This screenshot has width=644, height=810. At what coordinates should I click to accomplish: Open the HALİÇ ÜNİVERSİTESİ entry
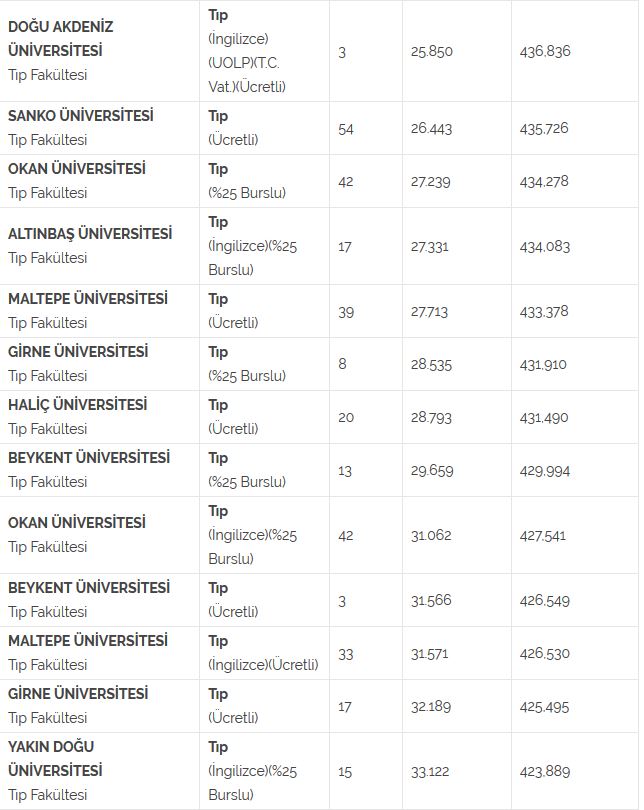pos(77,405)
